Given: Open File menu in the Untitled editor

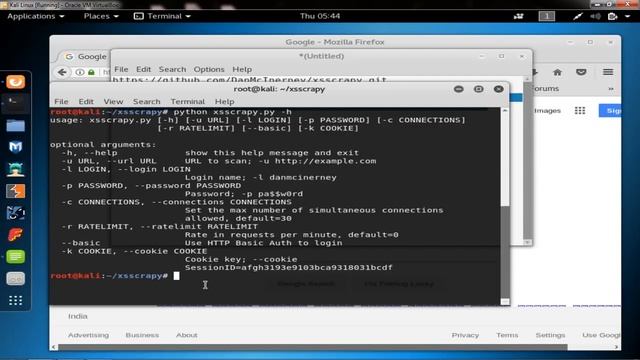Looking at the screenshot, I should 121,69.
